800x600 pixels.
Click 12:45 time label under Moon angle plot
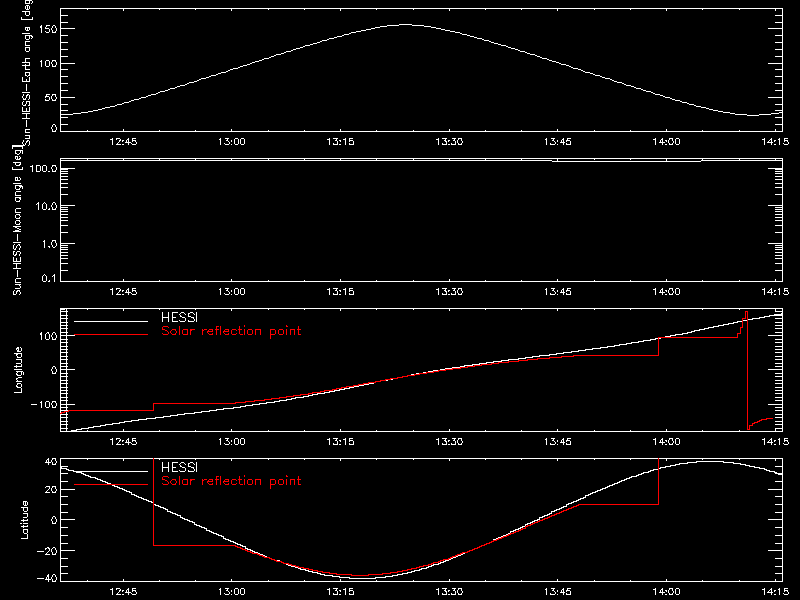[x=123, y=292]
